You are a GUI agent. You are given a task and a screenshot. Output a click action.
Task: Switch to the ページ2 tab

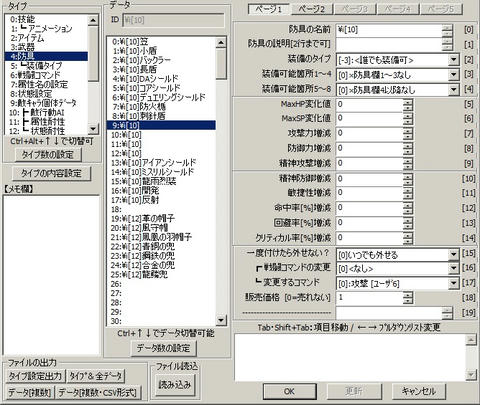(312, 9)
